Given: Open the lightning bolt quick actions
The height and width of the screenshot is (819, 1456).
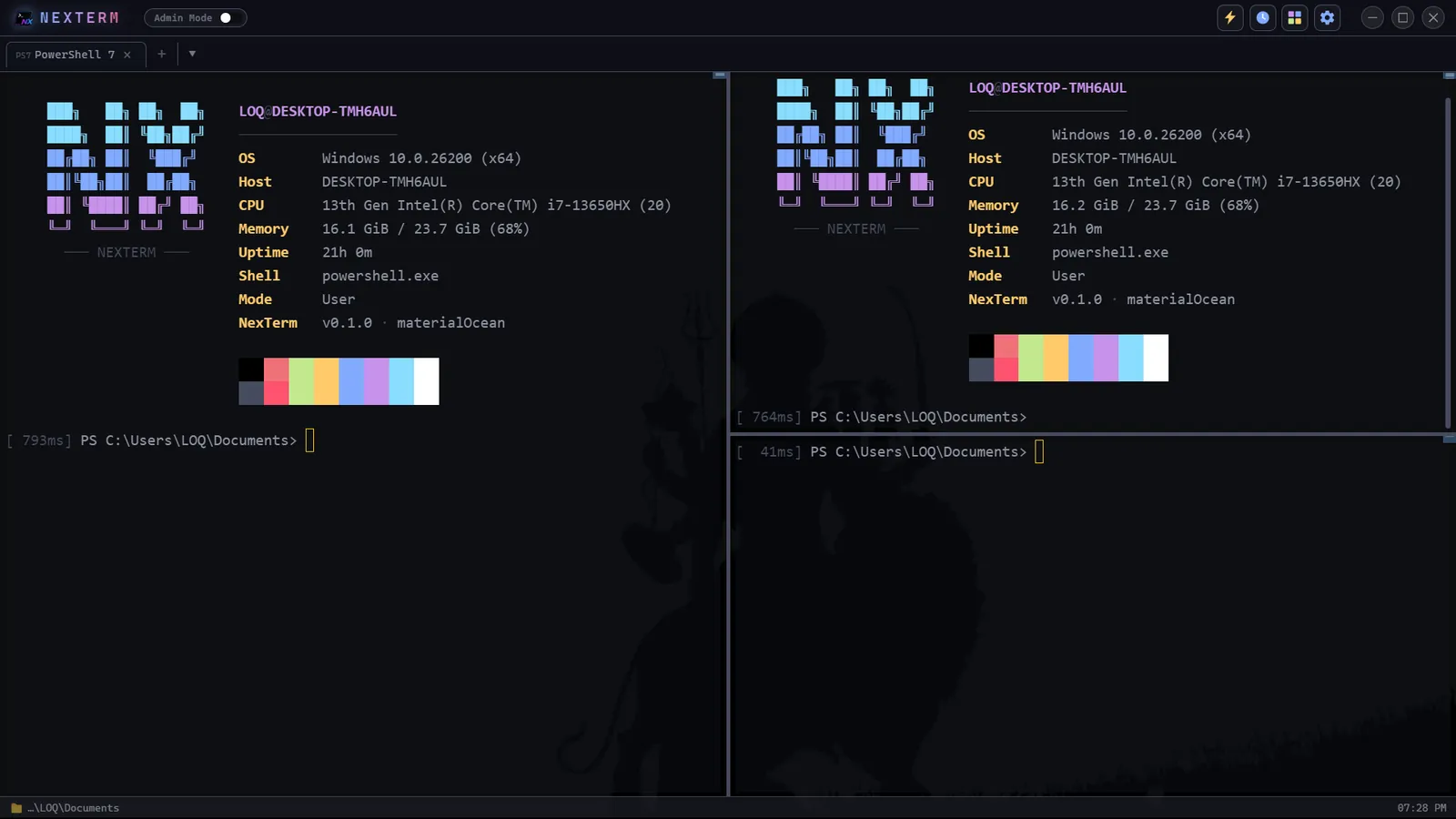Looking at the screenshot, I should 1229,17.
